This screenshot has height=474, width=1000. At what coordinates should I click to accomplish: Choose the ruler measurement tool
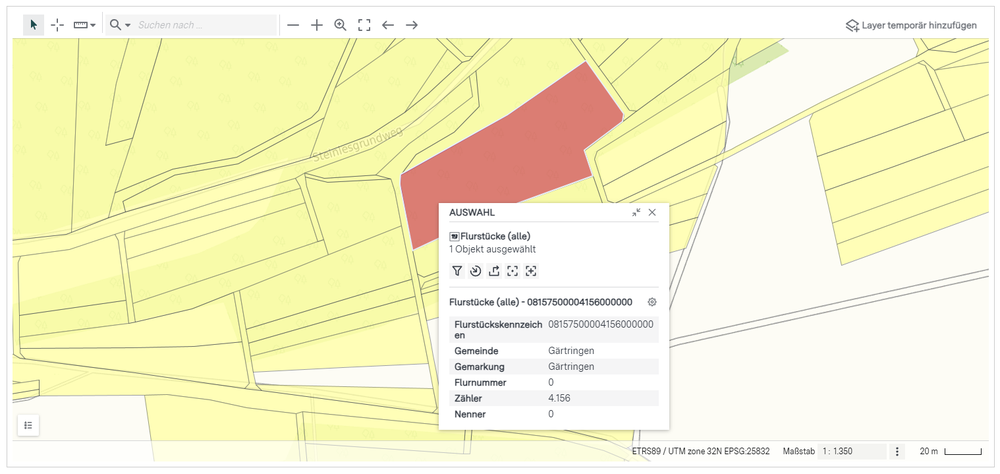pos(80,25)
